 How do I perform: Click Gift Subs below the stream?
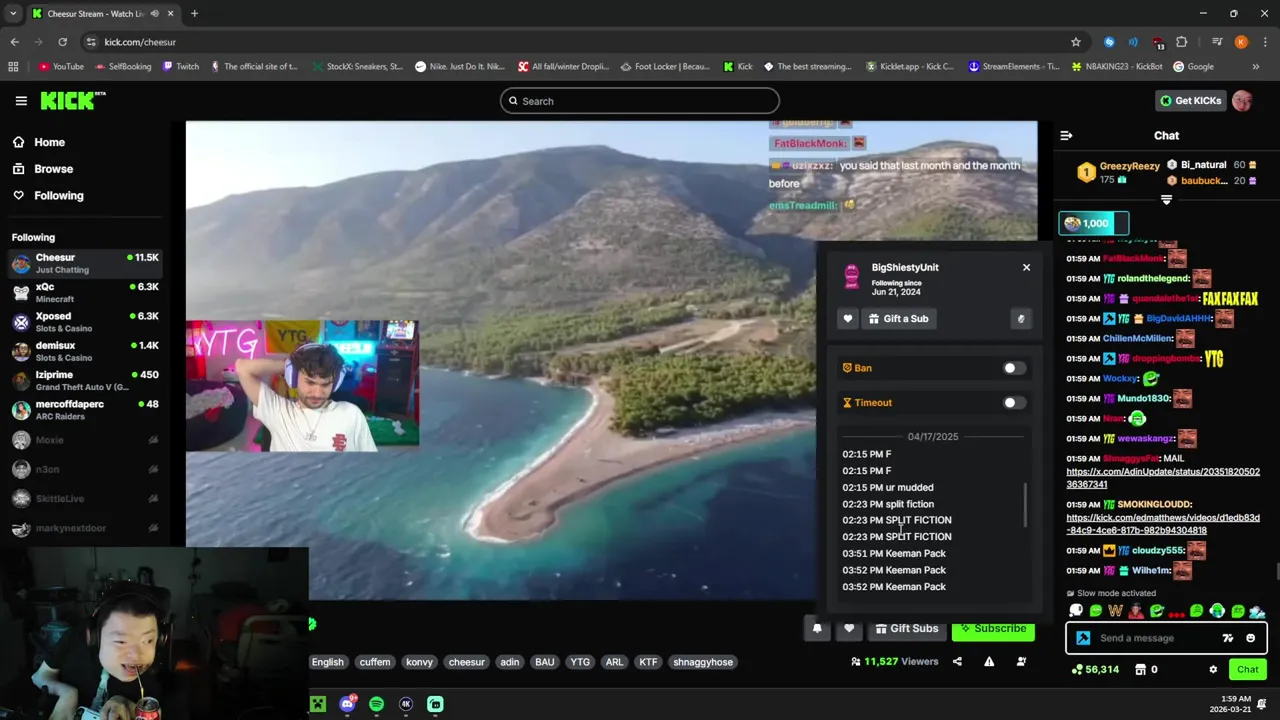click(907, 628)
